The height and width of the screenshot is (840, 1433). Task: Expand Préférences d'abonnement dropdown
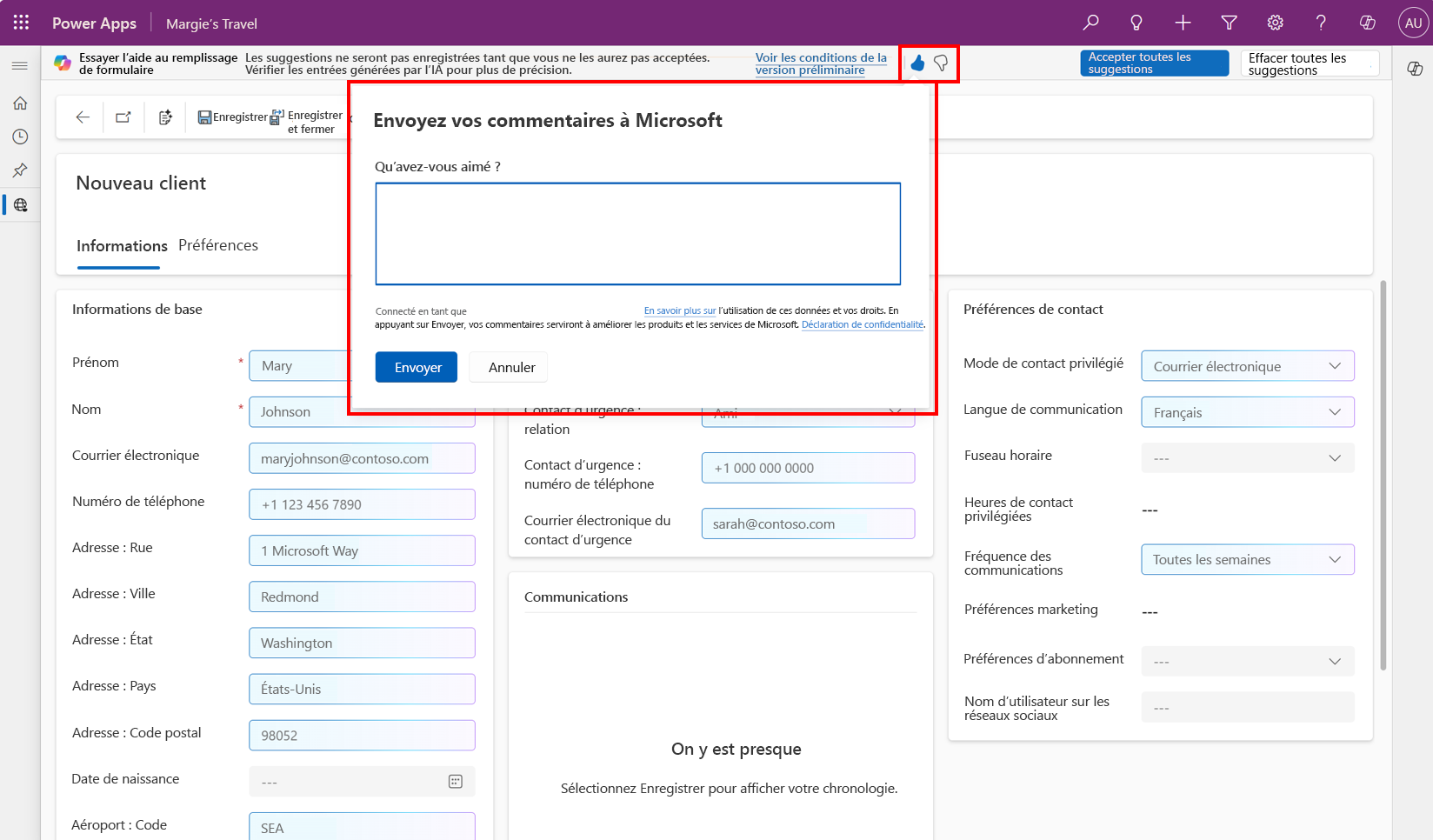click(1247, 662)
